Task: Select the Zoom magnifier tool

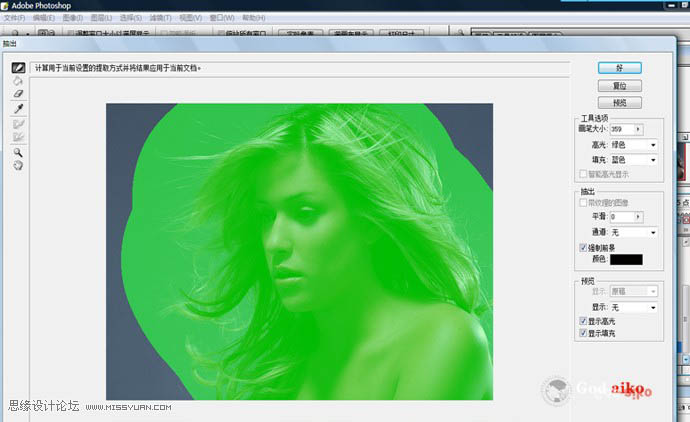Action: click(18, 152)
